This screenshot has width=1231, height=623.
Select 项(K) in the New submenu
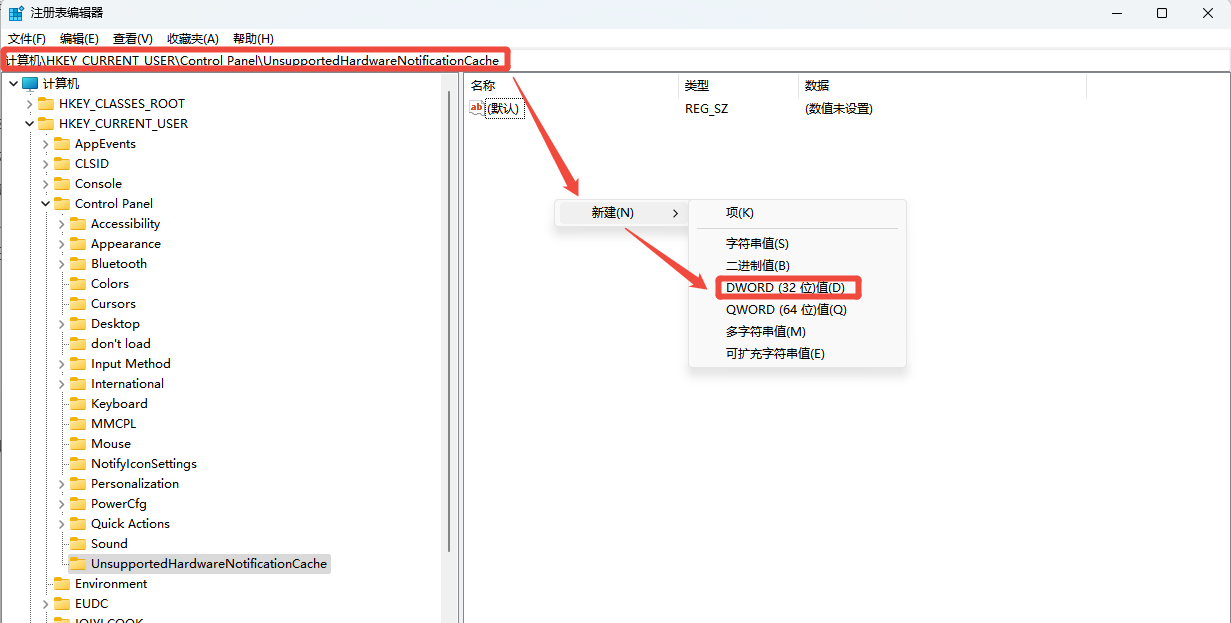(x=740, y=213)
